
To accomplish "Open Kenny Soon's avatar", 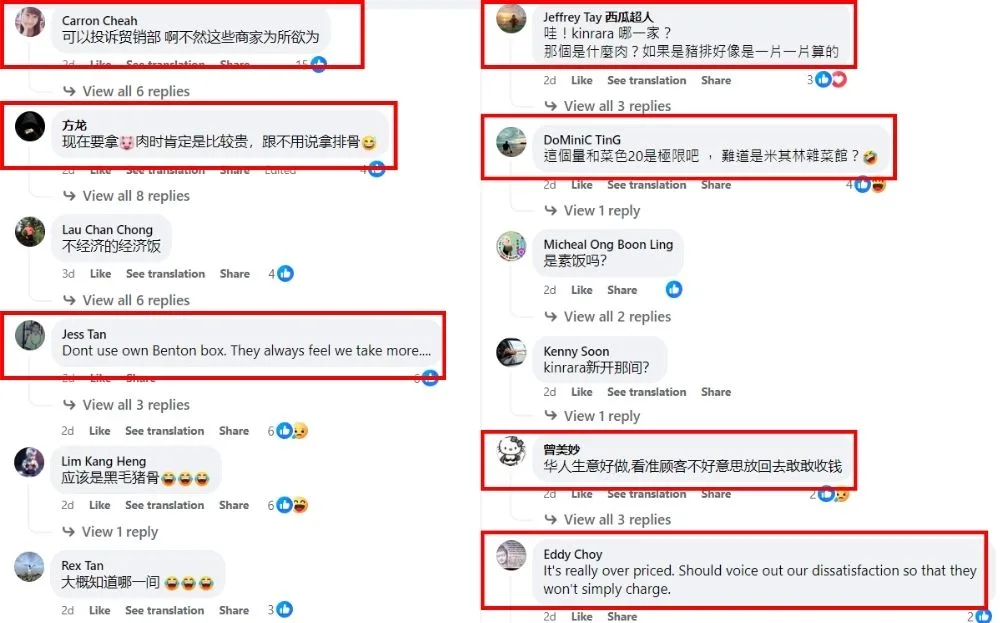I will [511, 352].
